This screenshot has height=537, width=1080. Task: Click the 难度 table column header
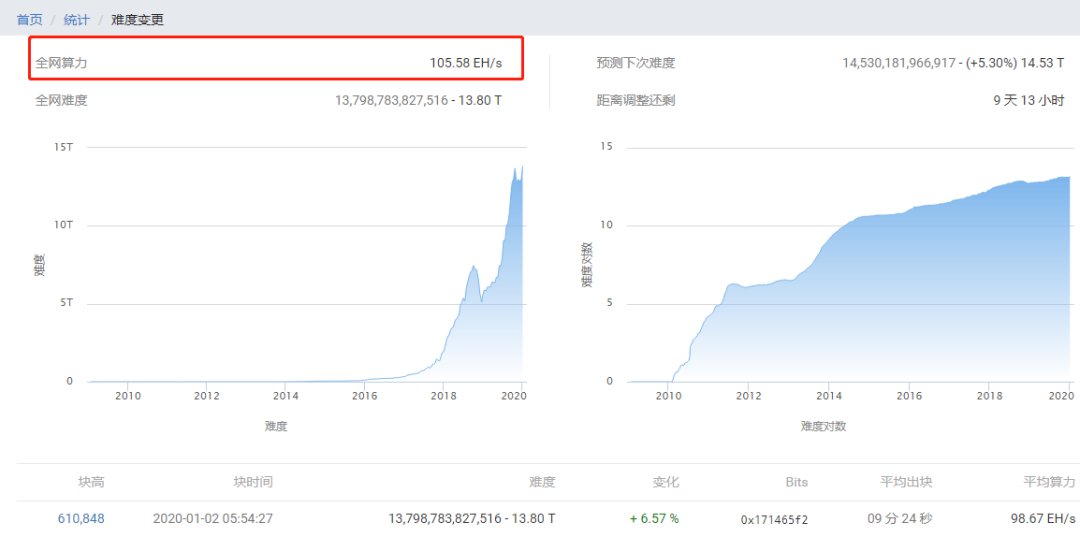[542, 482]
